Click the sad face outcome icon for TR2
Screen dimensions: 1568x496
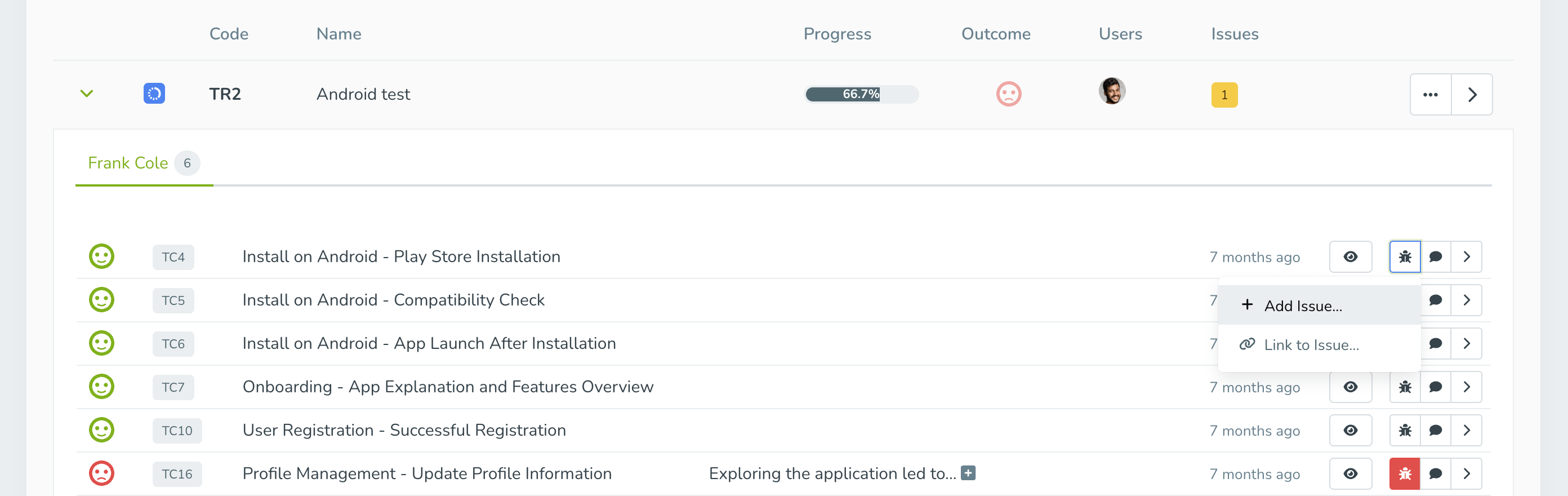1008,94
